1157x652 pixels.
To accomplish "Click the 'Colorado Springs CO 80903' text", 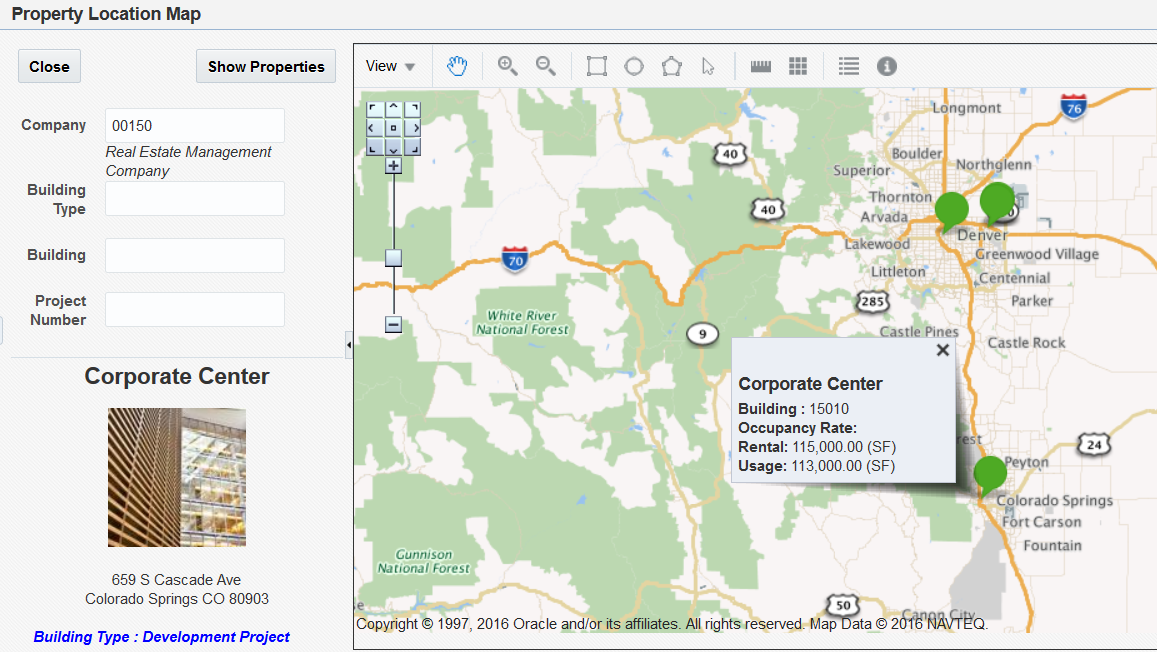I will tap(177, 599).
